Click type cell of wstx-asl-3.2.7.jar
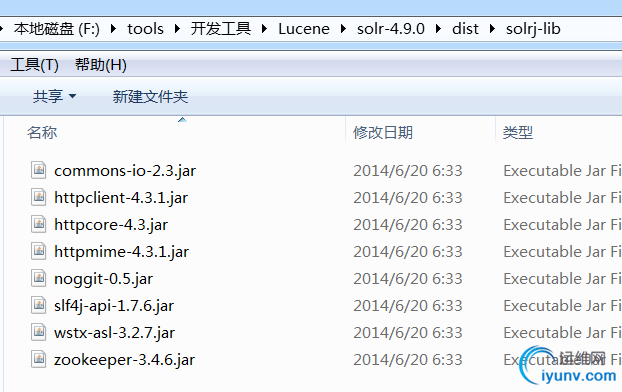The image size is (622, 392). [x=562, y=332]
